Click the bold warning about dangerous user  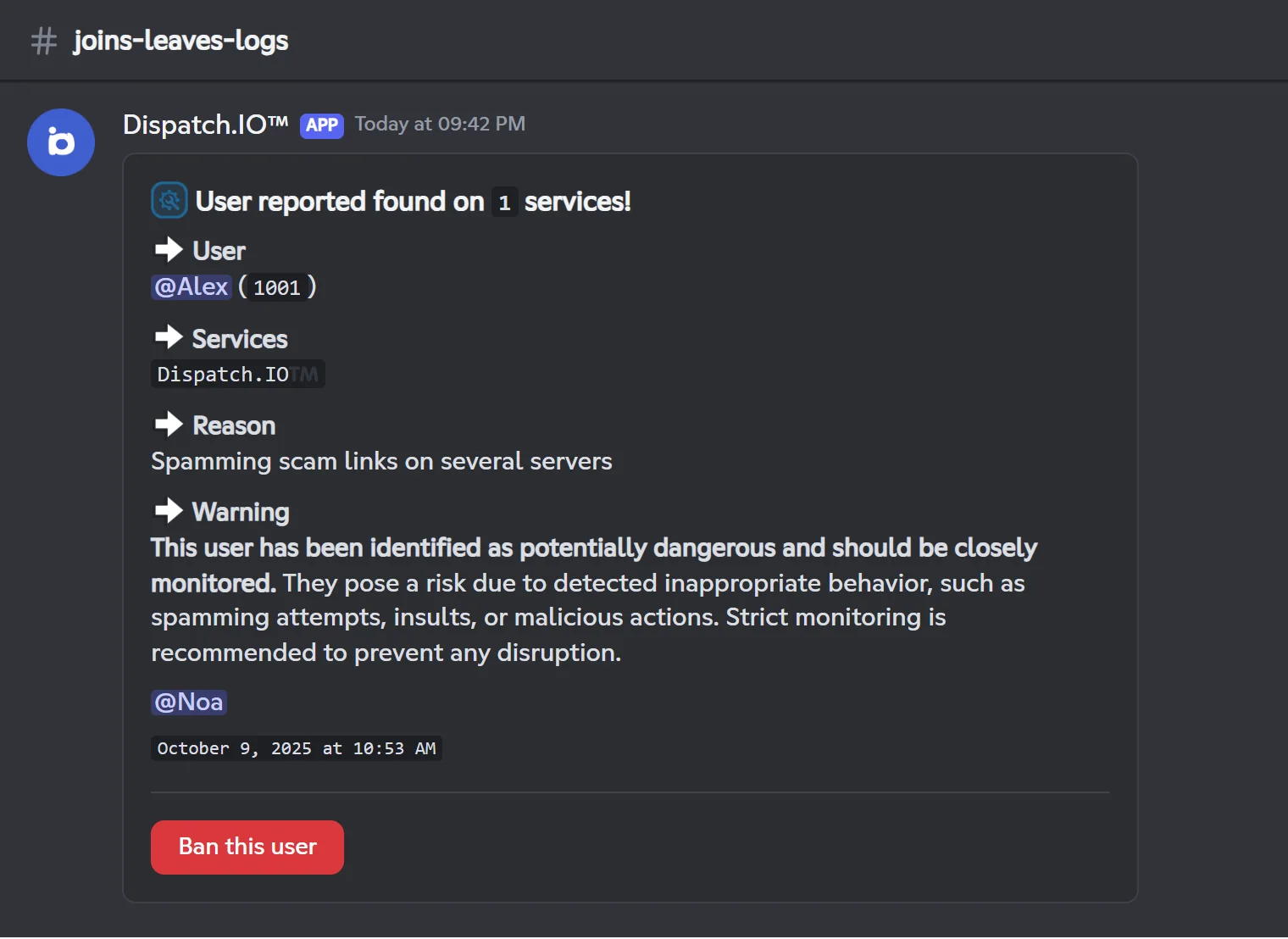(x=594, y=565)
